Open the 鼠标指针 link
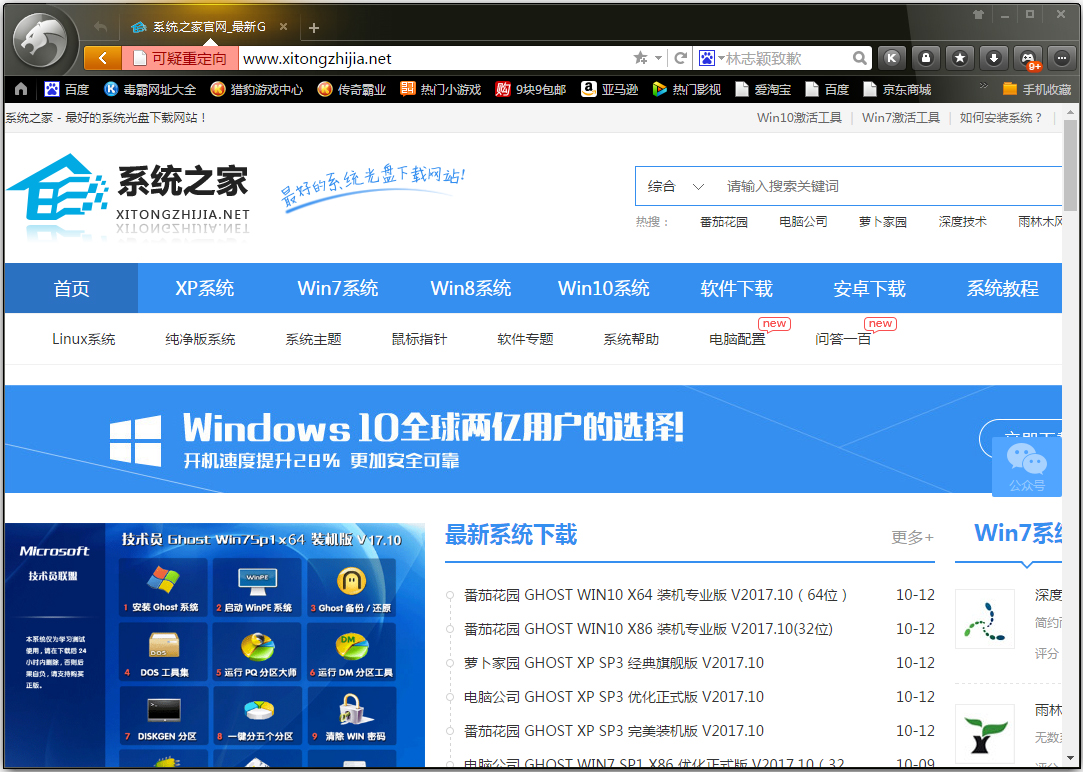 coord(419,339)
